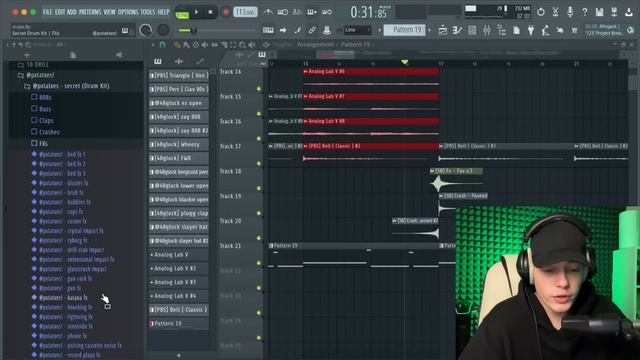Collapse the FXs folder in browser
640x360 pixels.
click(40, 143)
